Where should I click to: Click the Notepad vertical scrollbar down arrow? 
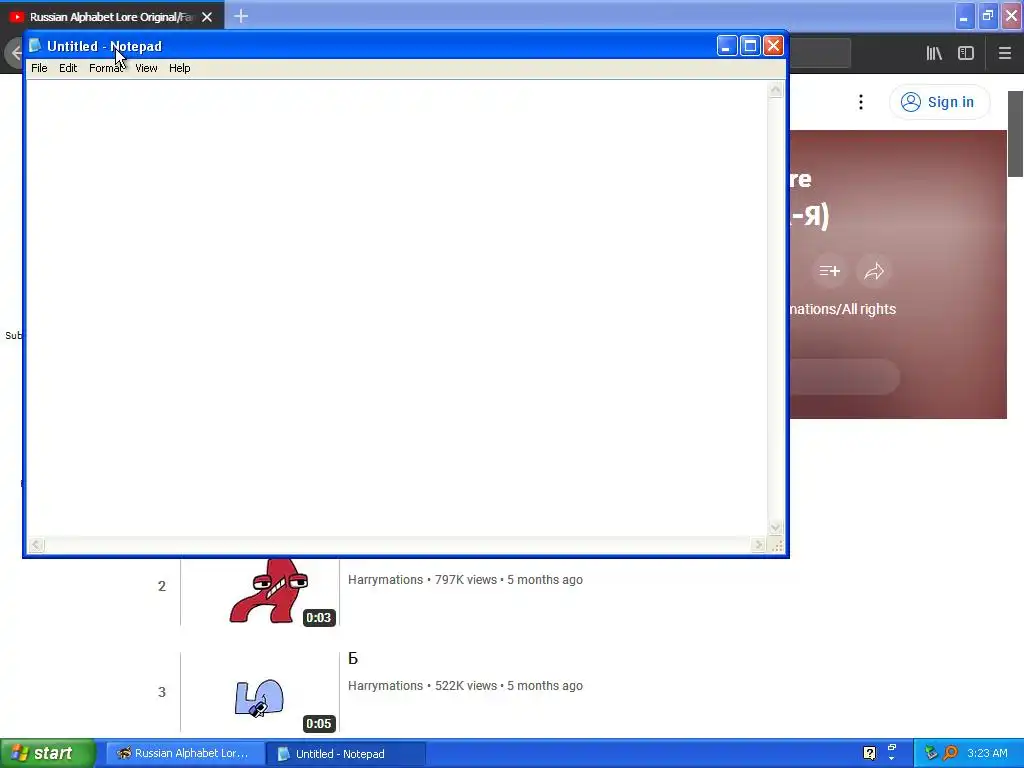click(x=775, y=528)
